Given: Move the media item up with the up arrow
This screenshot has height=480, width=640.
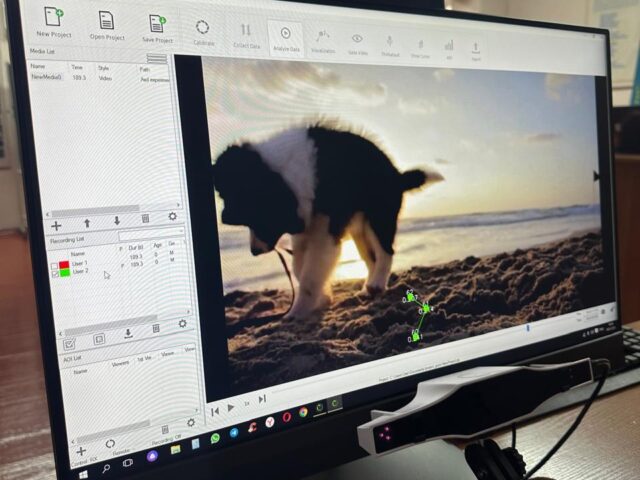Looking at the screenshot, I should click(x=87, y=223).
